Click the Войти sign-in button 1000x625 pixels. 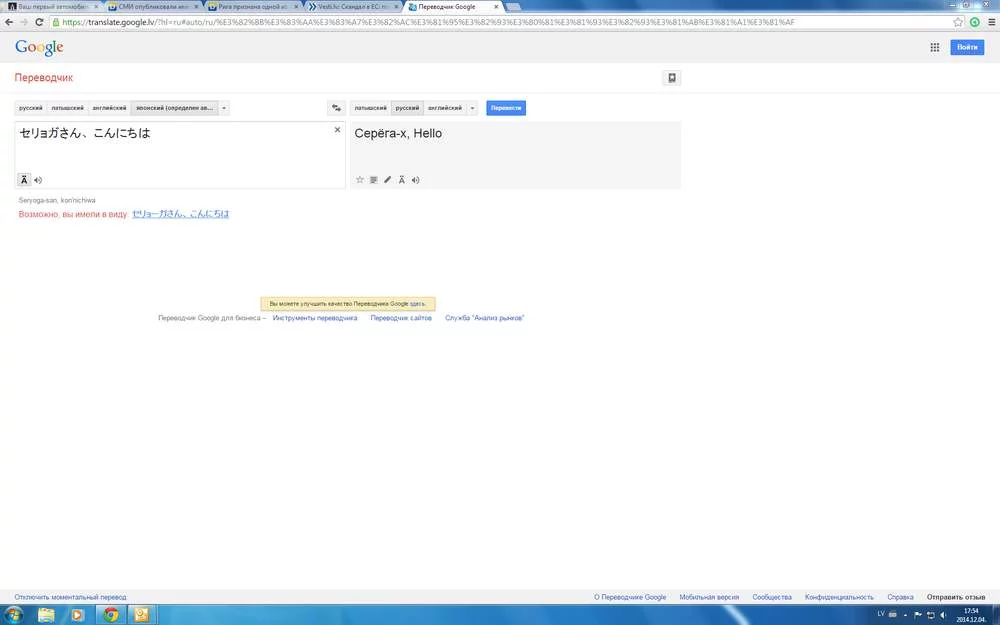click(x=967, y=47)
